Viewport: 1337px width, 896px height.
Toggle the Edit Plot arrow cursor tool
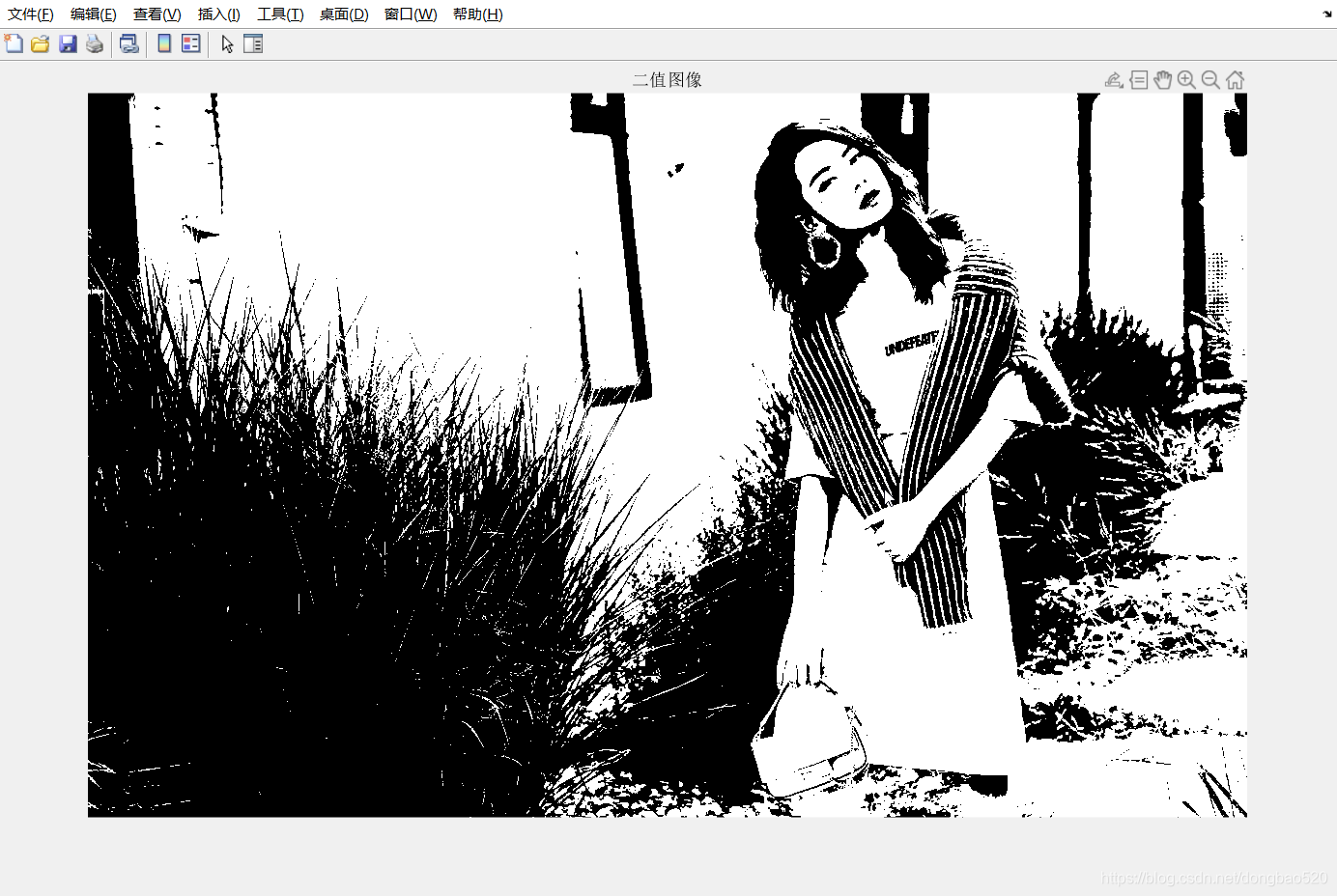pos(227,43)
